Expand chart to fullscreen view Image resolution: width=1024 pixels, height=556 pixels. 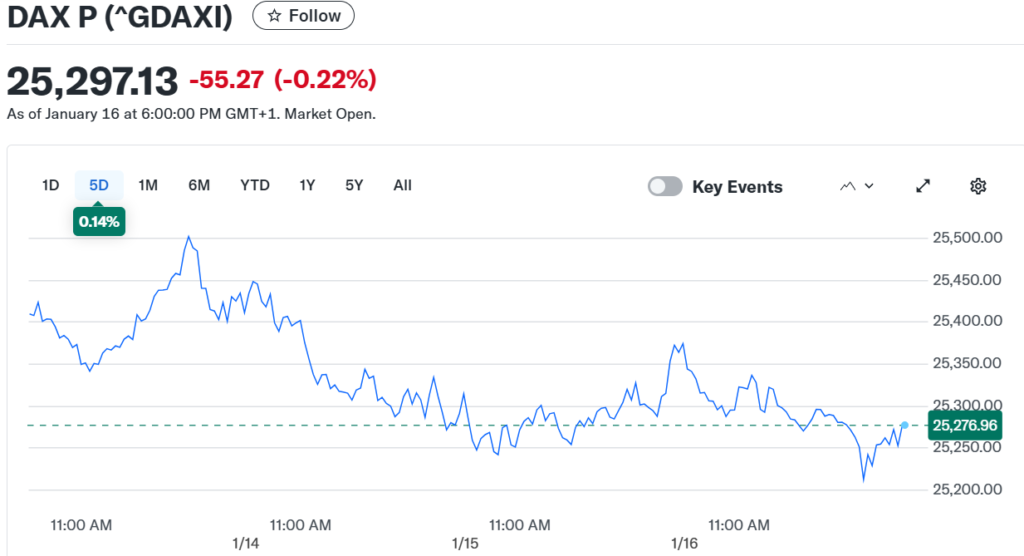[x=923, y=186]
